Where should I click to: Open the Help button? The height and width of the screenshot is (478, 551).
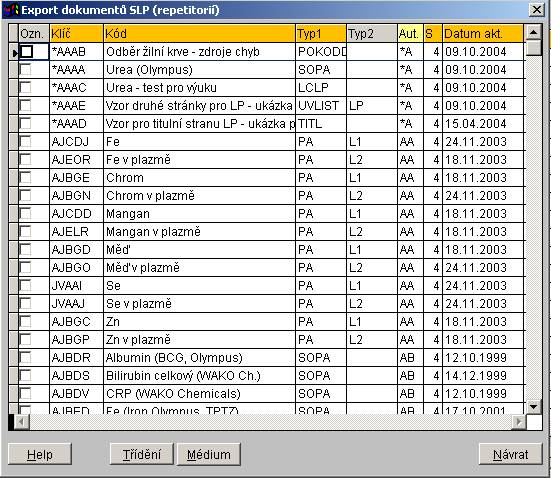click(40, 454)
